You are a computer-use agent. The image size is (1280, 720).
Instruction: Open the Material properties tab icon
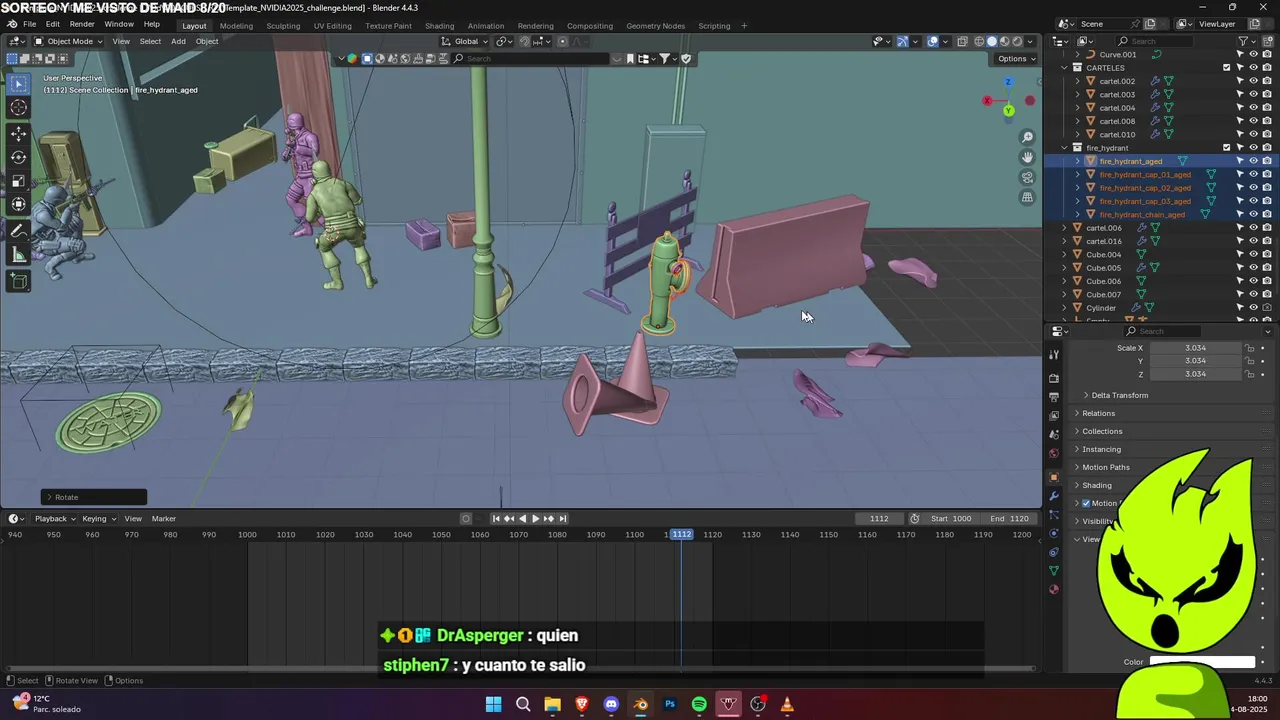click(1053, 589)
